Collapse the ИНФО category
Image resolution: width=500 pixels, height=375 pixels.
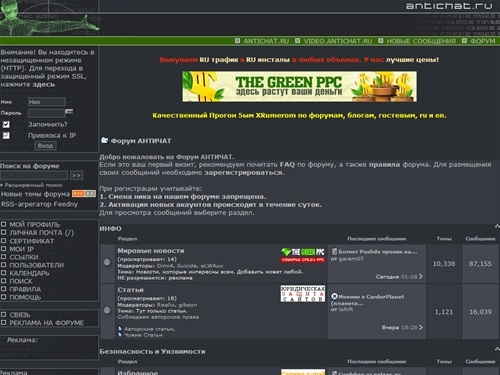497,226
